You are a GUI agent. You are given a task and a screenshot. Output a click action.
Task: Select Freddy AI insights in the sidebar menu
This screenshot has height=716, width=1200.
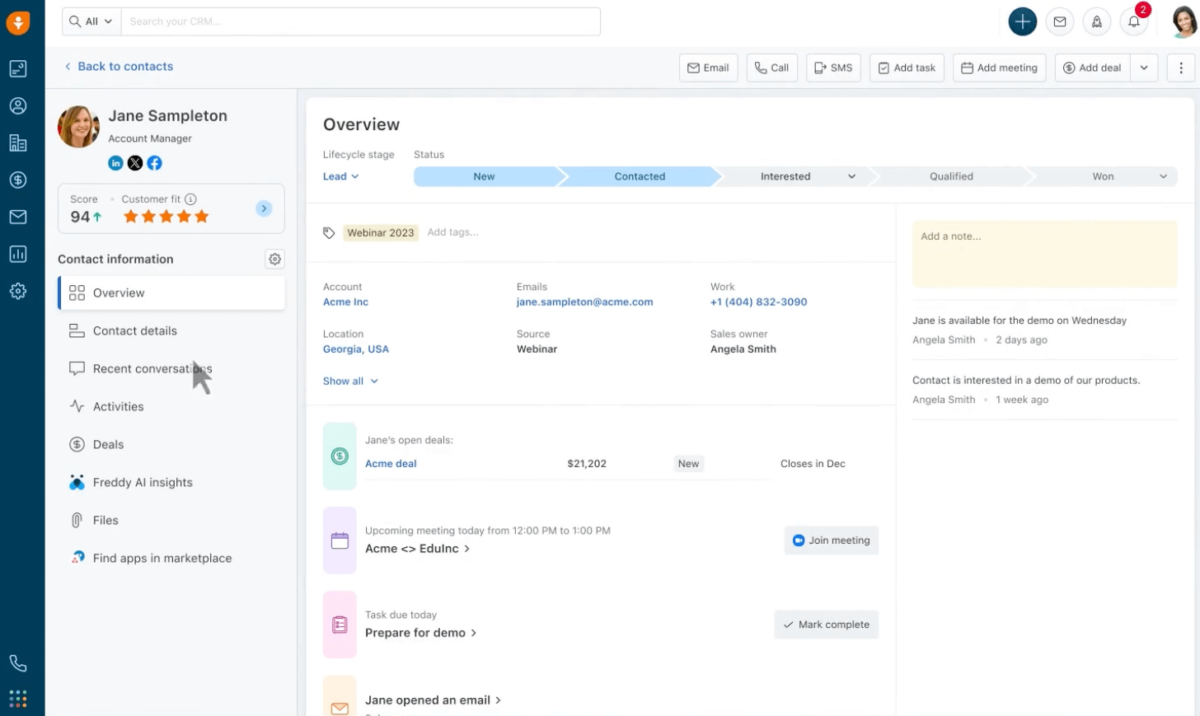(144, 482)
